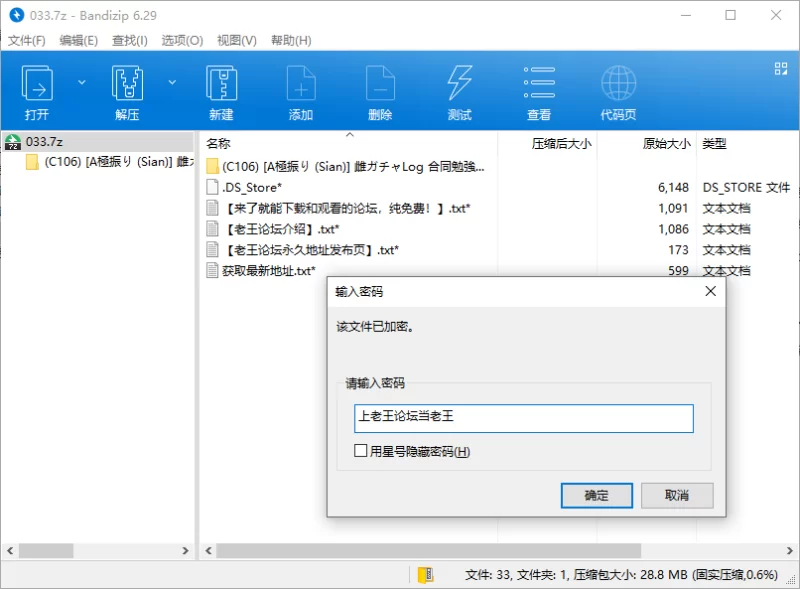
Task: Click the left arrow of the file list scrollbar
Action: pyautogui.click(x=208, y=551)
